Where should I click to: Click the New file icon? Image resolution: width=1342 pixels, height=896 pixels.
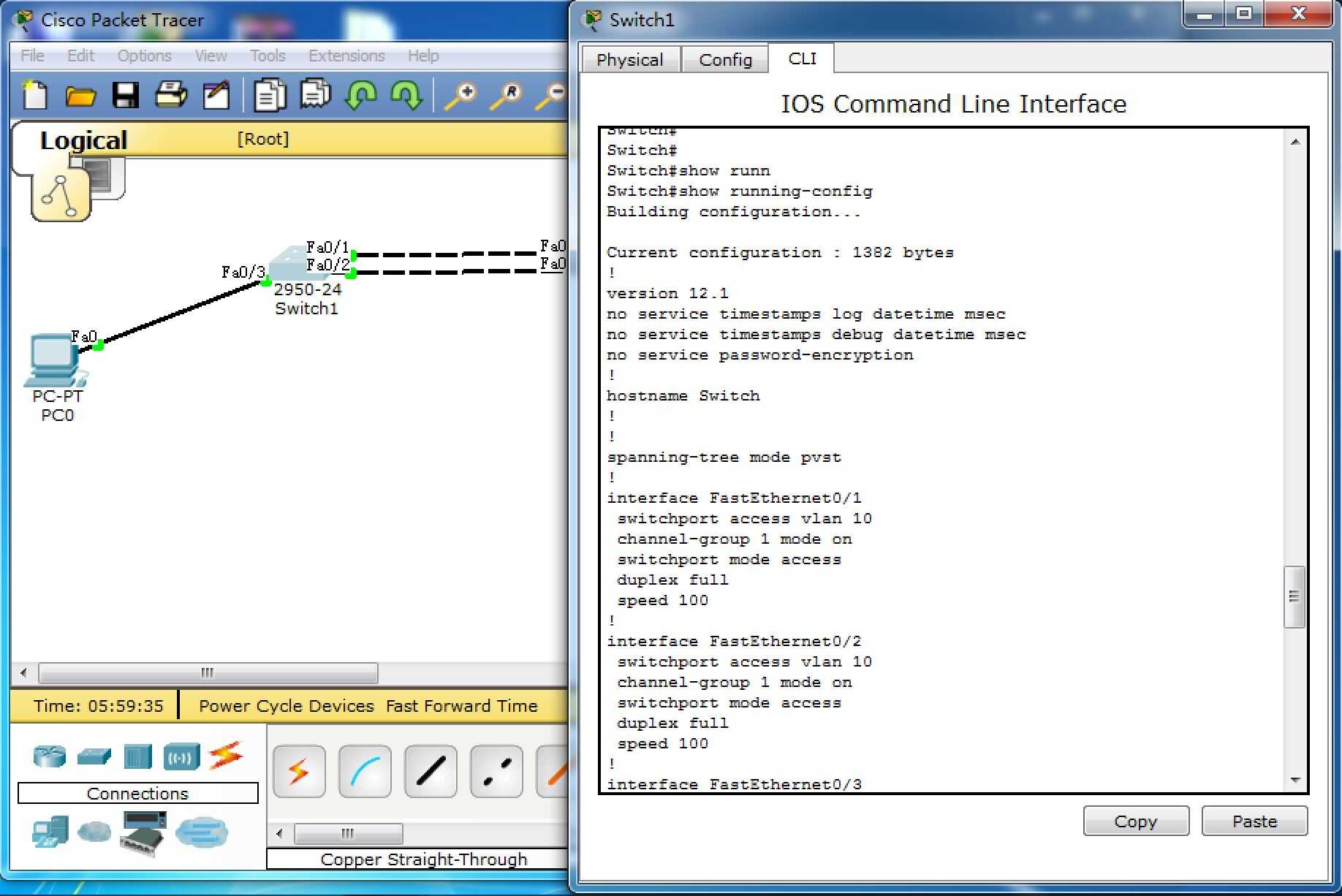35,95
